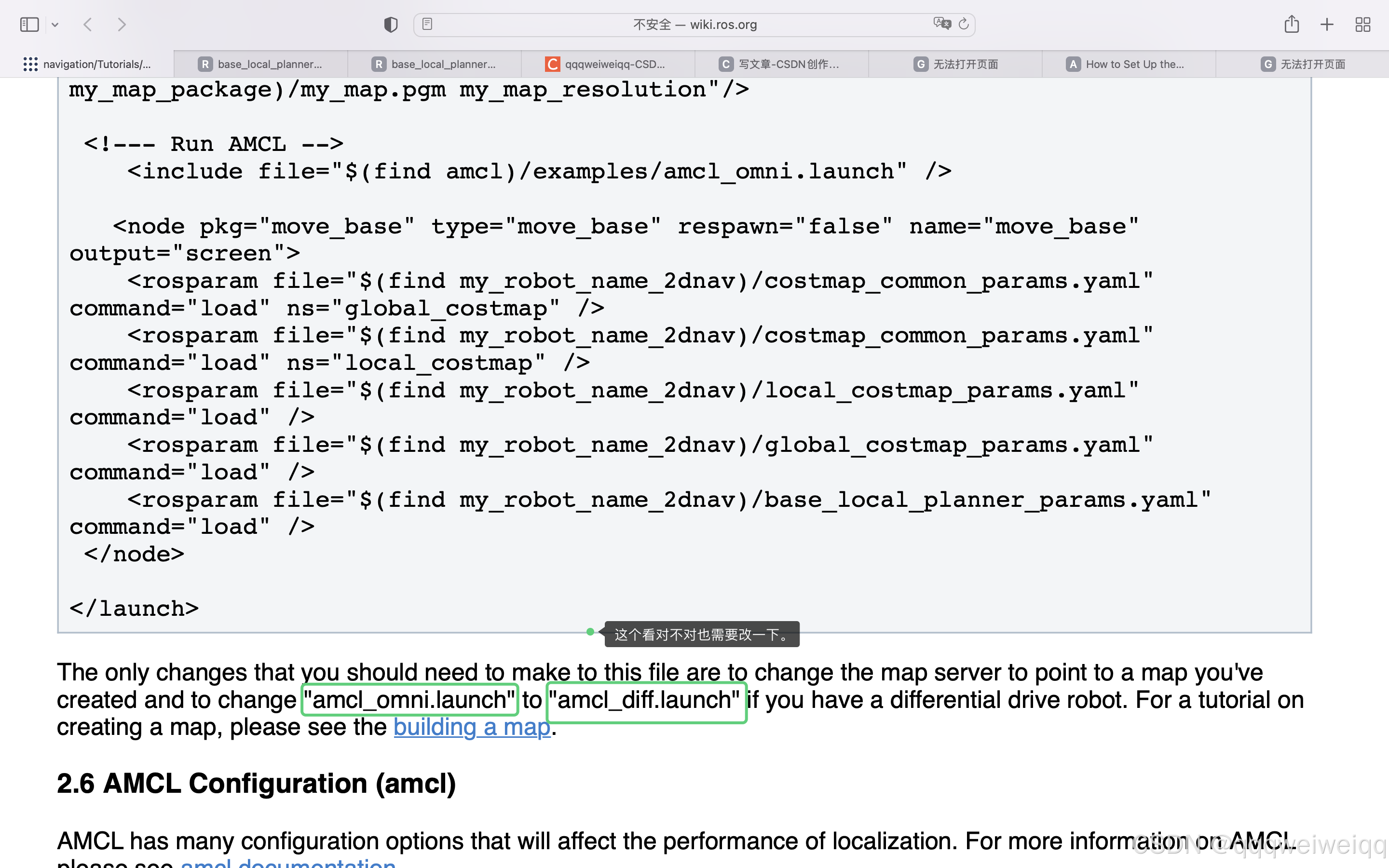The image size is (1389, 868).
Task: Click the translate page icon
Action: [941, 24]
